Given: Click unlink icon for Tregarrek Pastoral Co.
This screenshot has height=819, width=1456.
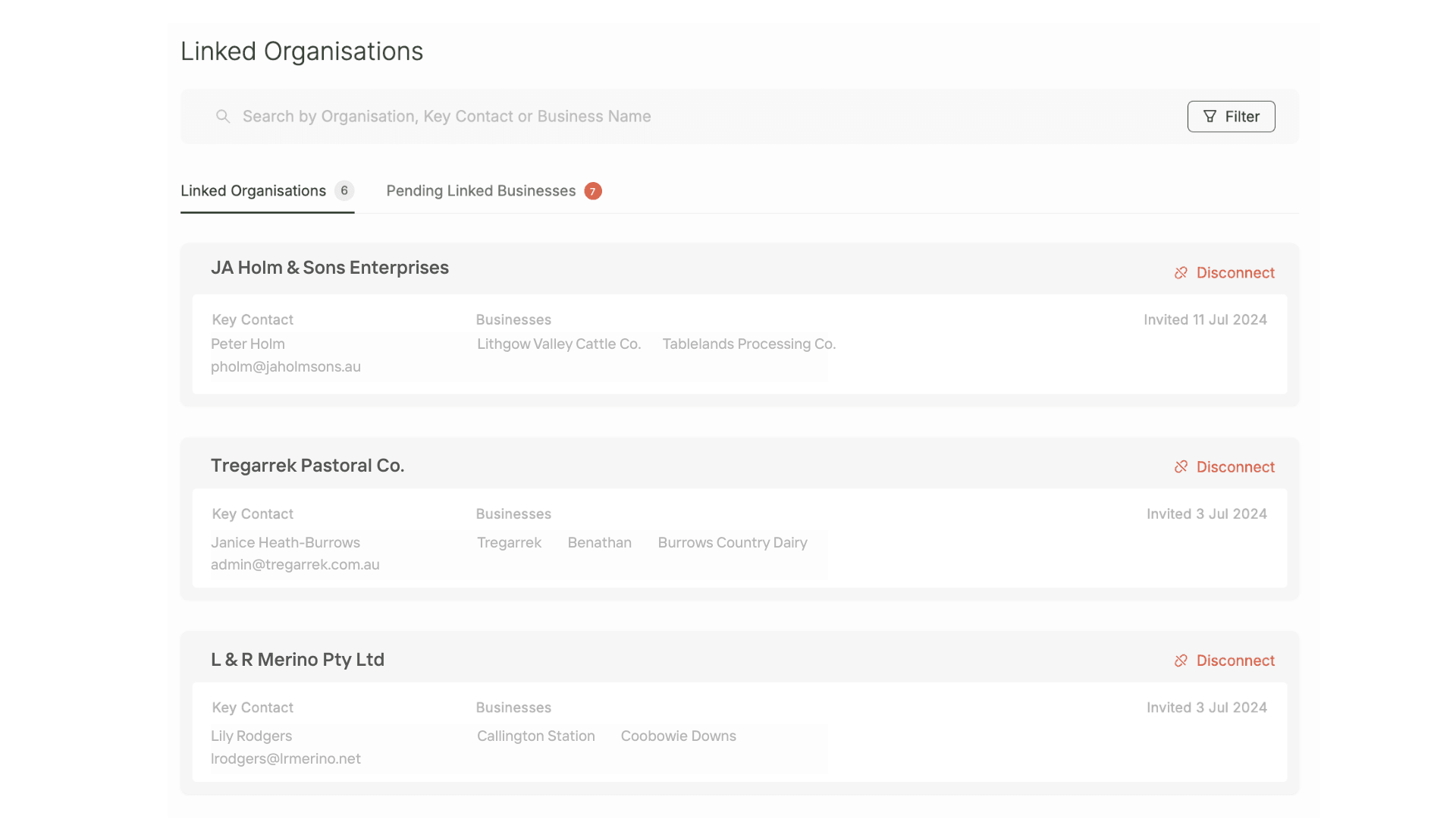Looking at the screenshot, I should [x=1181, y=467].
